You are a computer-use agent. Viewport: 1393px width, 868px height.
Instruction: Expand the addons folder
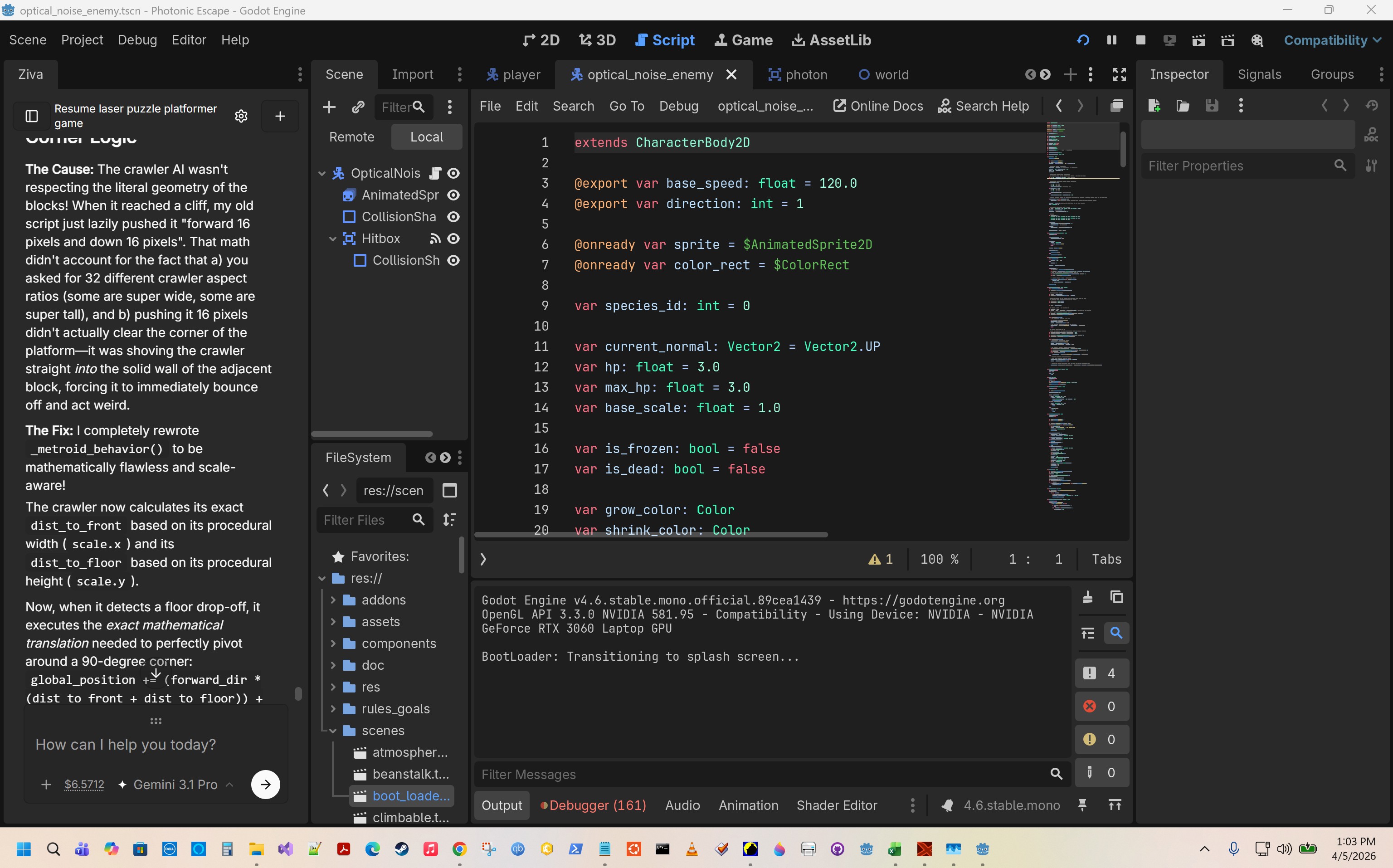tap(333, 600)
